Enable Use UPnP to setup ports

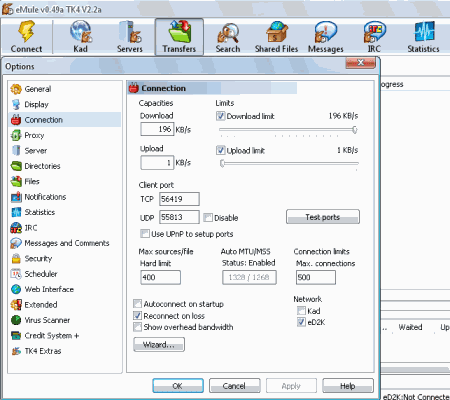point(145,234)
